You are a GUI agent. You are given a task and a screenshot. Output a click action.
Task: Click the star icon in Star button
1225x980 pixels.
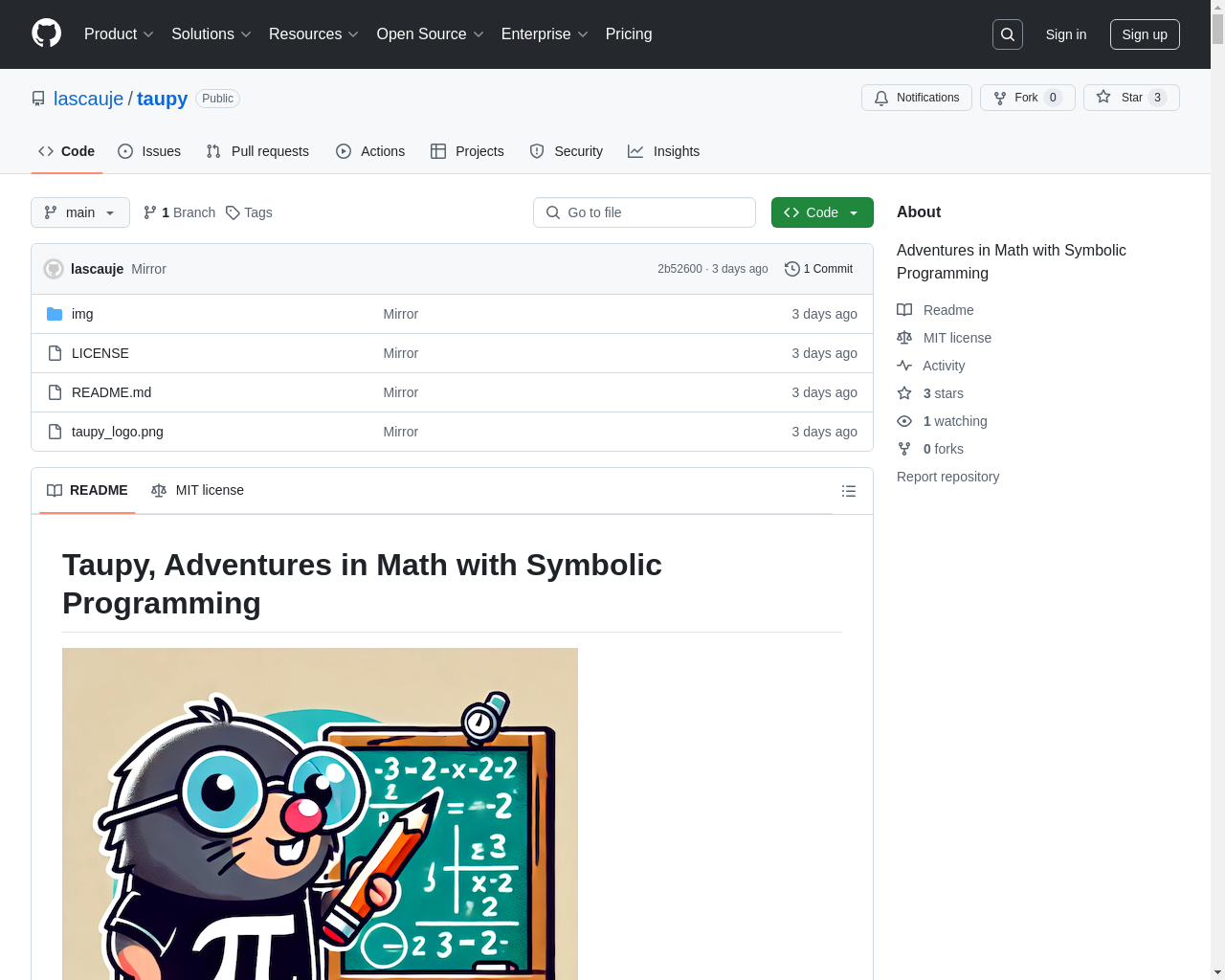coord(1103,98)
